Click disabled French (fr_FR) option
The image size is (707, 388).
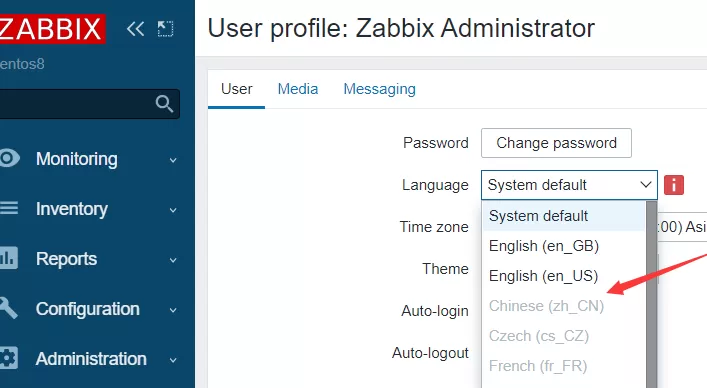coord(564,366)
